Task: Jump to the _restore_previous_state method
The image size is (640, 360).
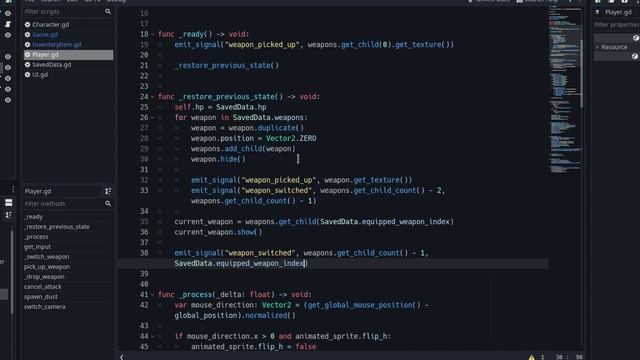Action: click(x=57, y=227)
